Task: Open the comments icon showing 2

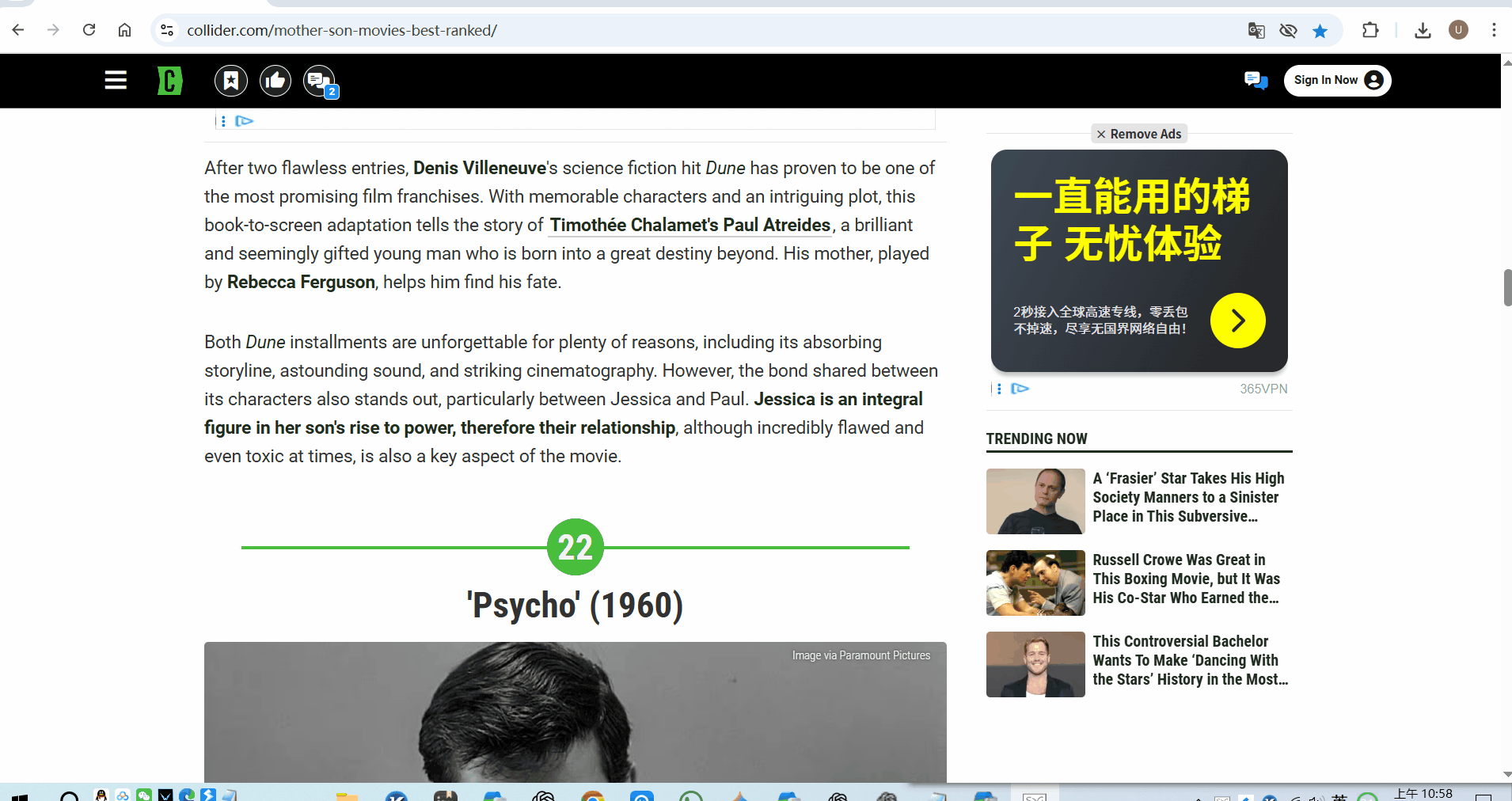Action: [319, 81]
